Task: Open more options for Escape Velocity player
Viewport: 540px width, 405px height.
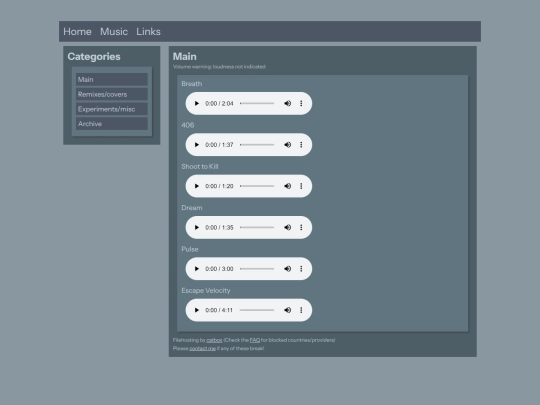Action: pos(301,310)
